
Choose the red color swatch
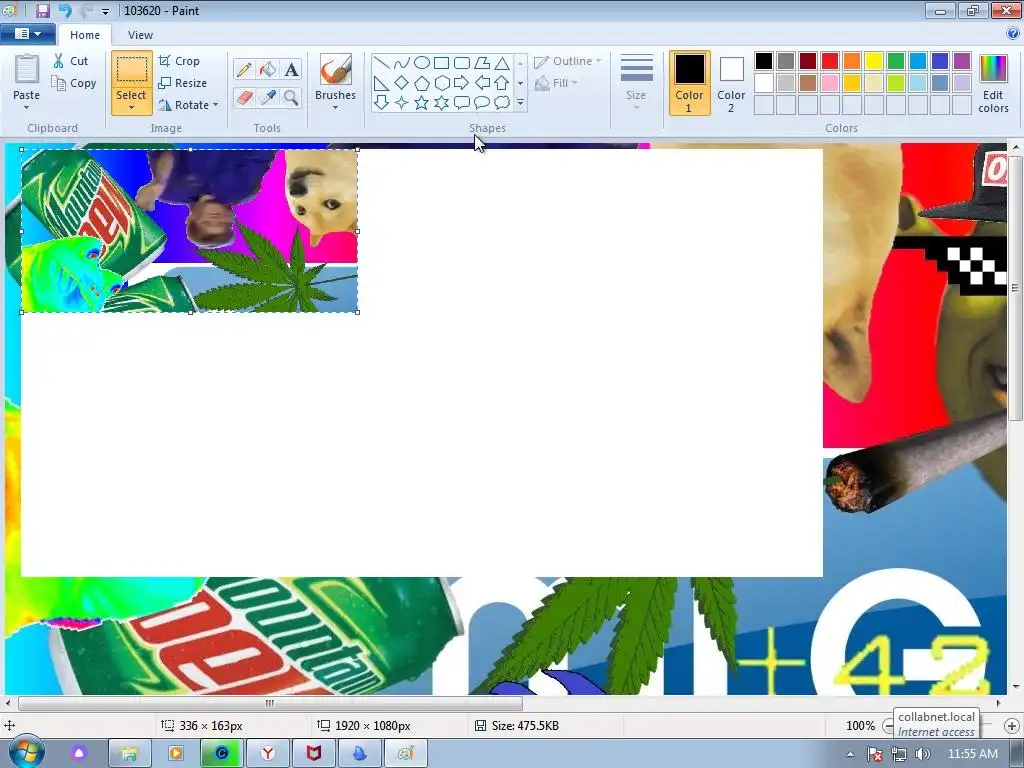click(x=829, y=61)
